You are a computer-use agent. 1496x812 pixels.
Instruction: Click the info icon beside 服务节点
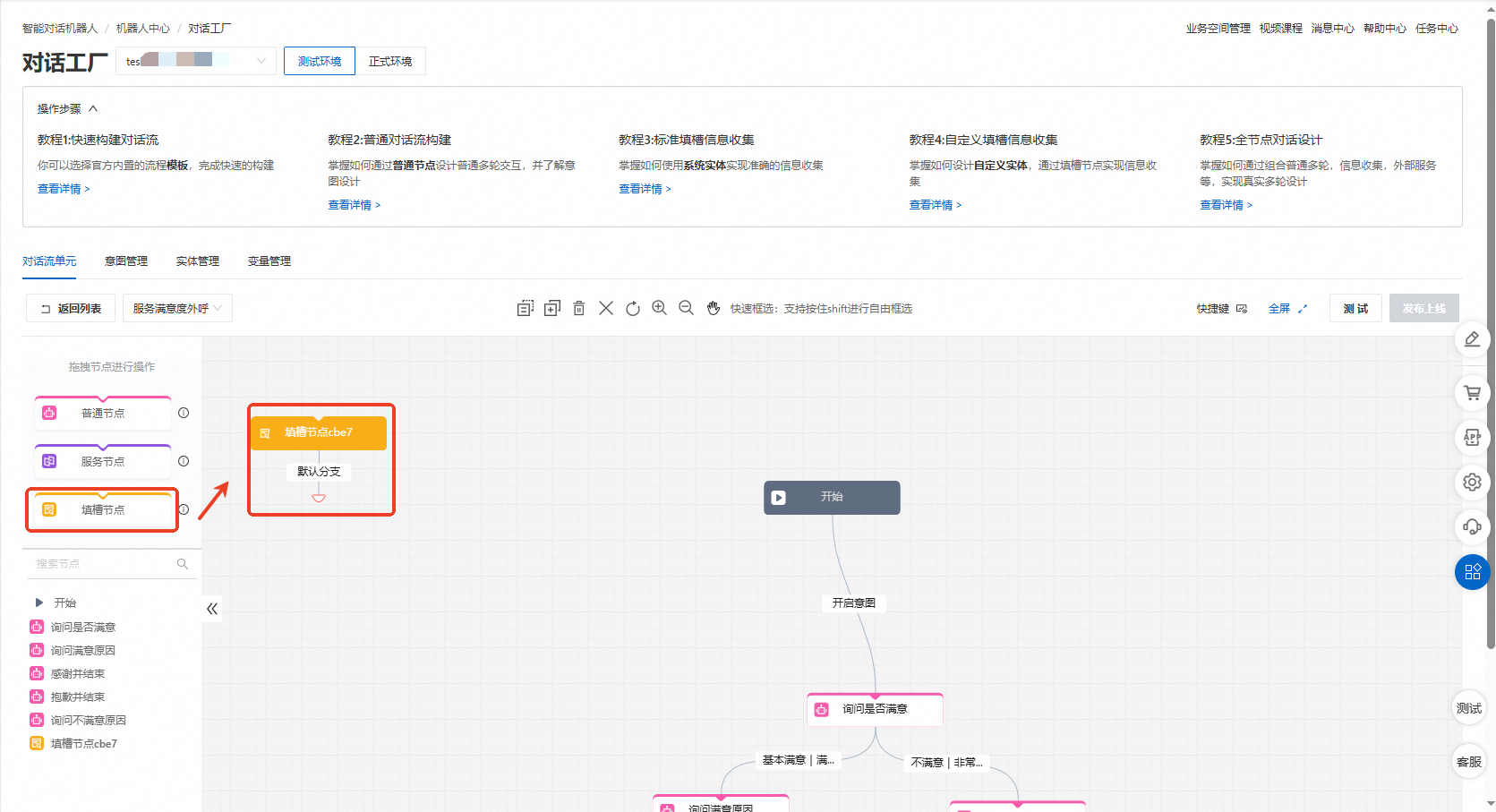[x=184, y=461]
